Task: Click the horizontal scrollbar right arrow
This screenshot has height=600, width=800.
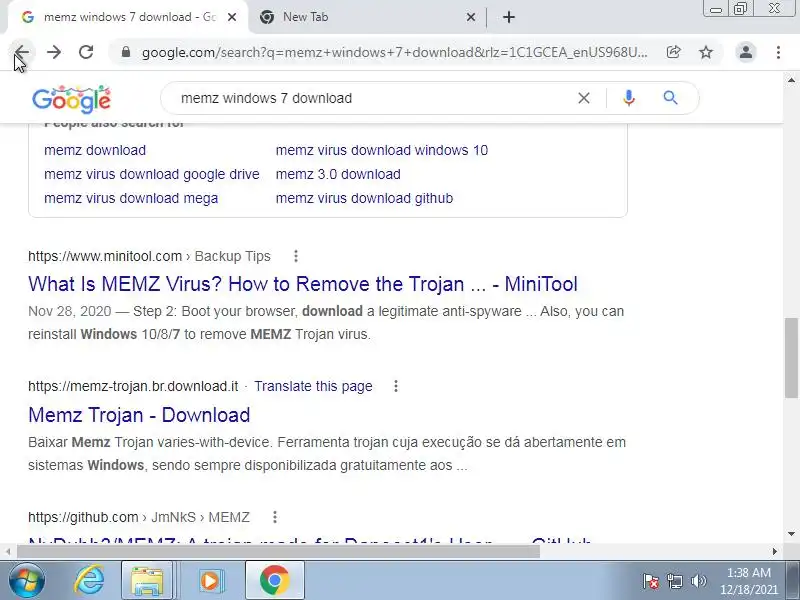Action: click(774, 551)
